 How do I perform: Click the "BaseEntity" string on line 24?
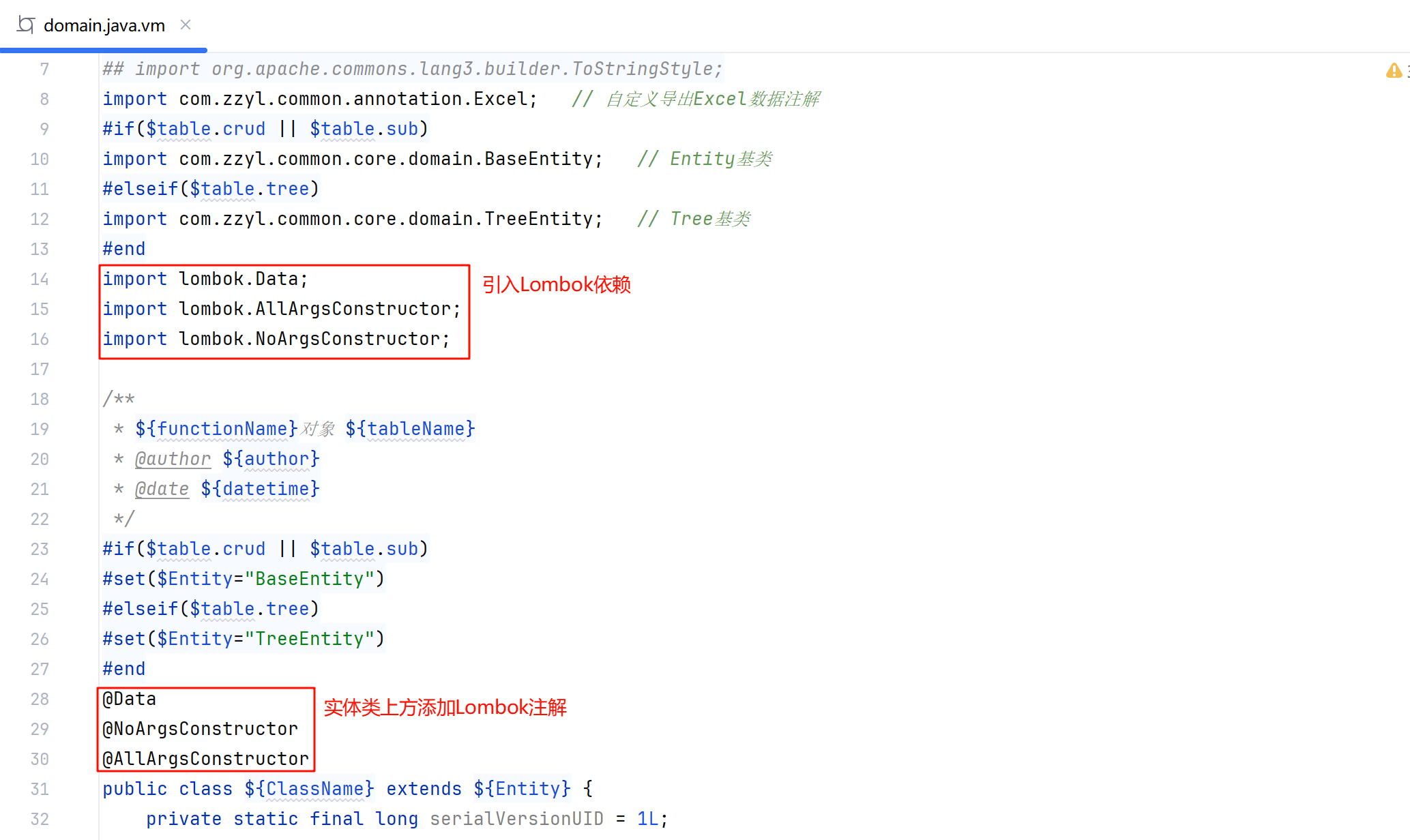309,579
